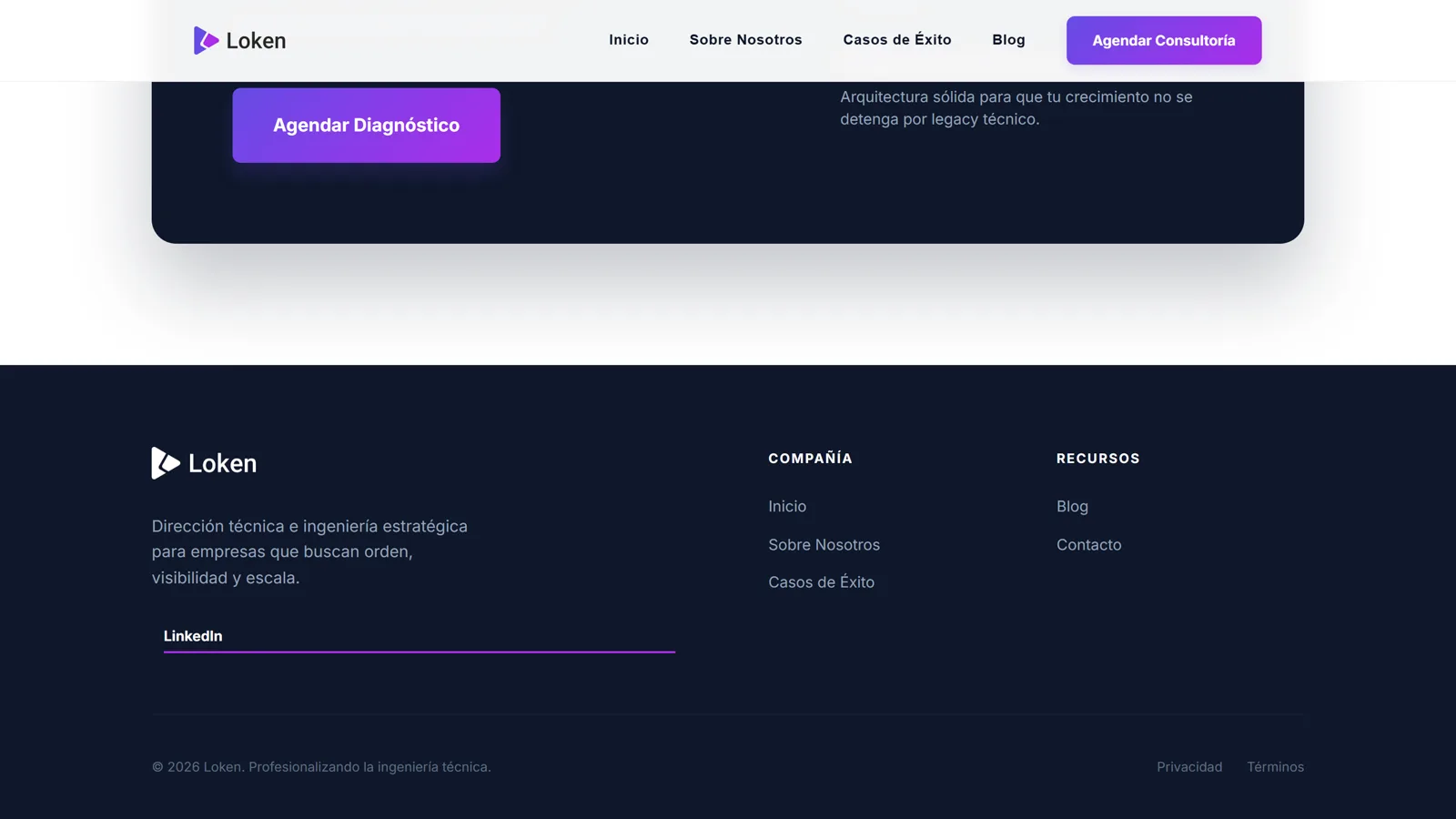Click the Agendar Consultoría button

point(1164,40)
